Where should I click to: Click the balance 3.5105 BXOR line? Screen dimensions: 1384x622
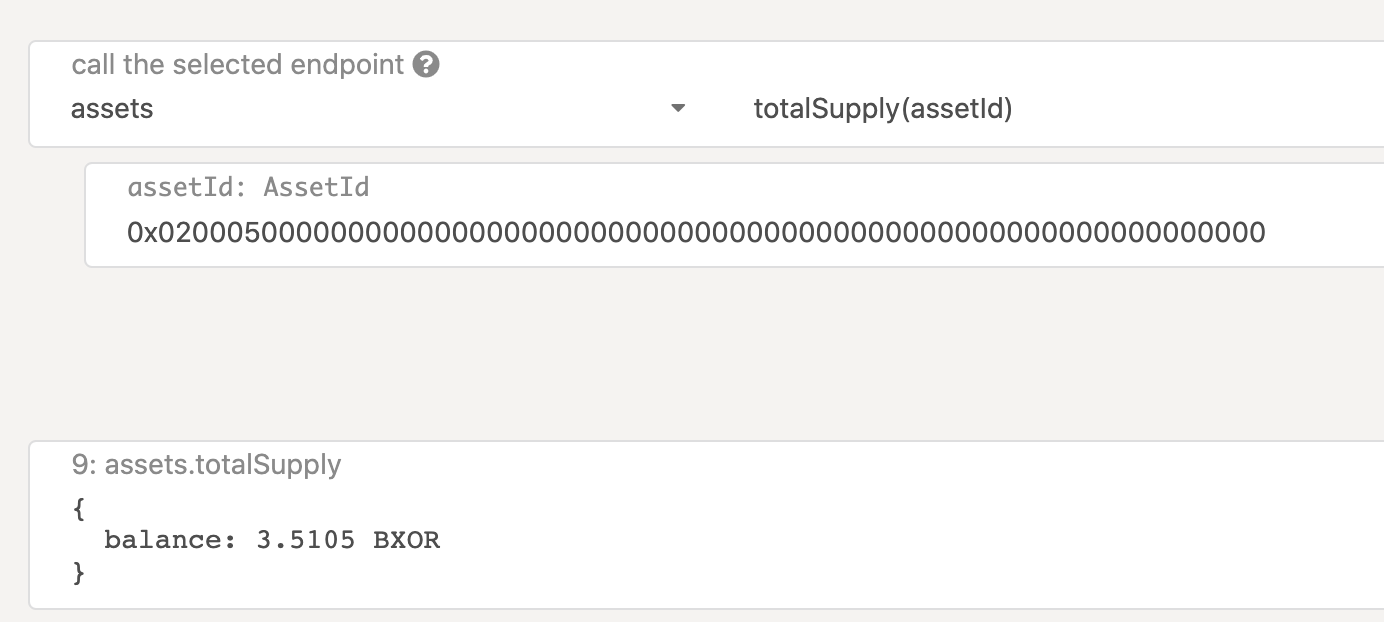point(272,541)
